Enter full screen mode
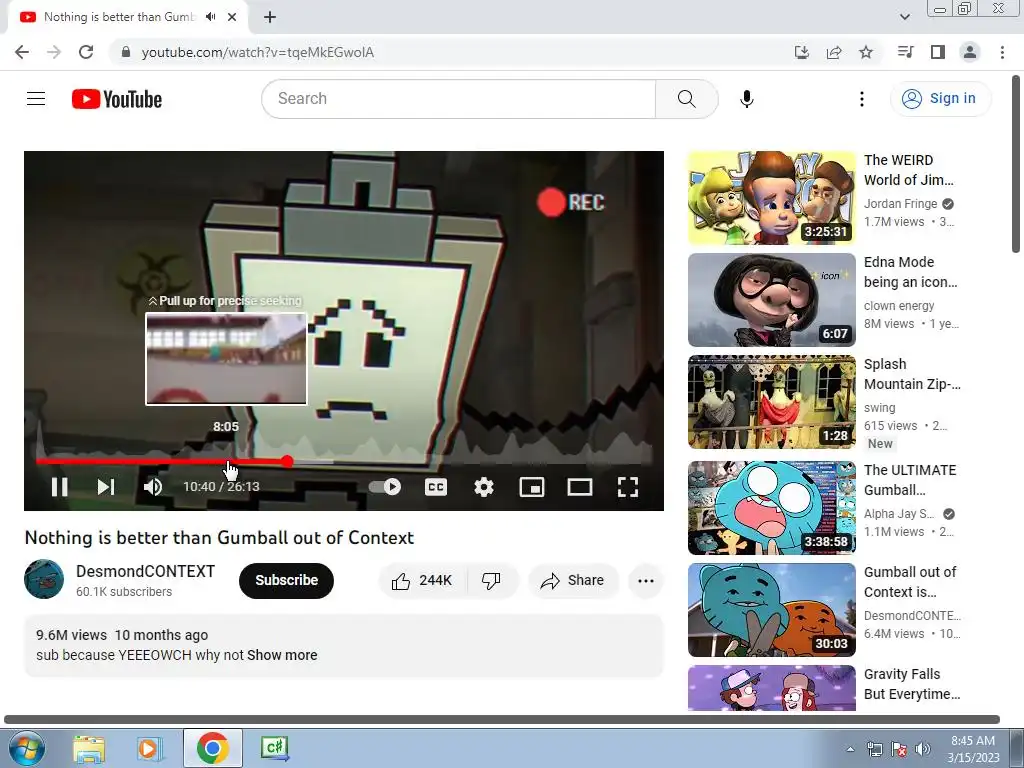The width and height of the screenshot is (1024, 768). 628,487
